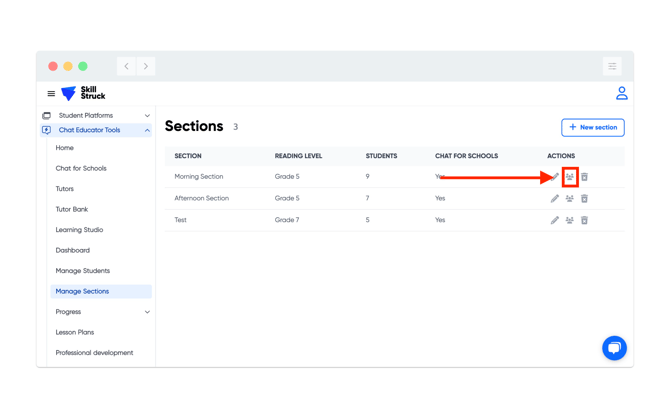Viewport: 670px width, 418px height.
Task: Expand the Student Platforms menu
Action: (147, 116)
